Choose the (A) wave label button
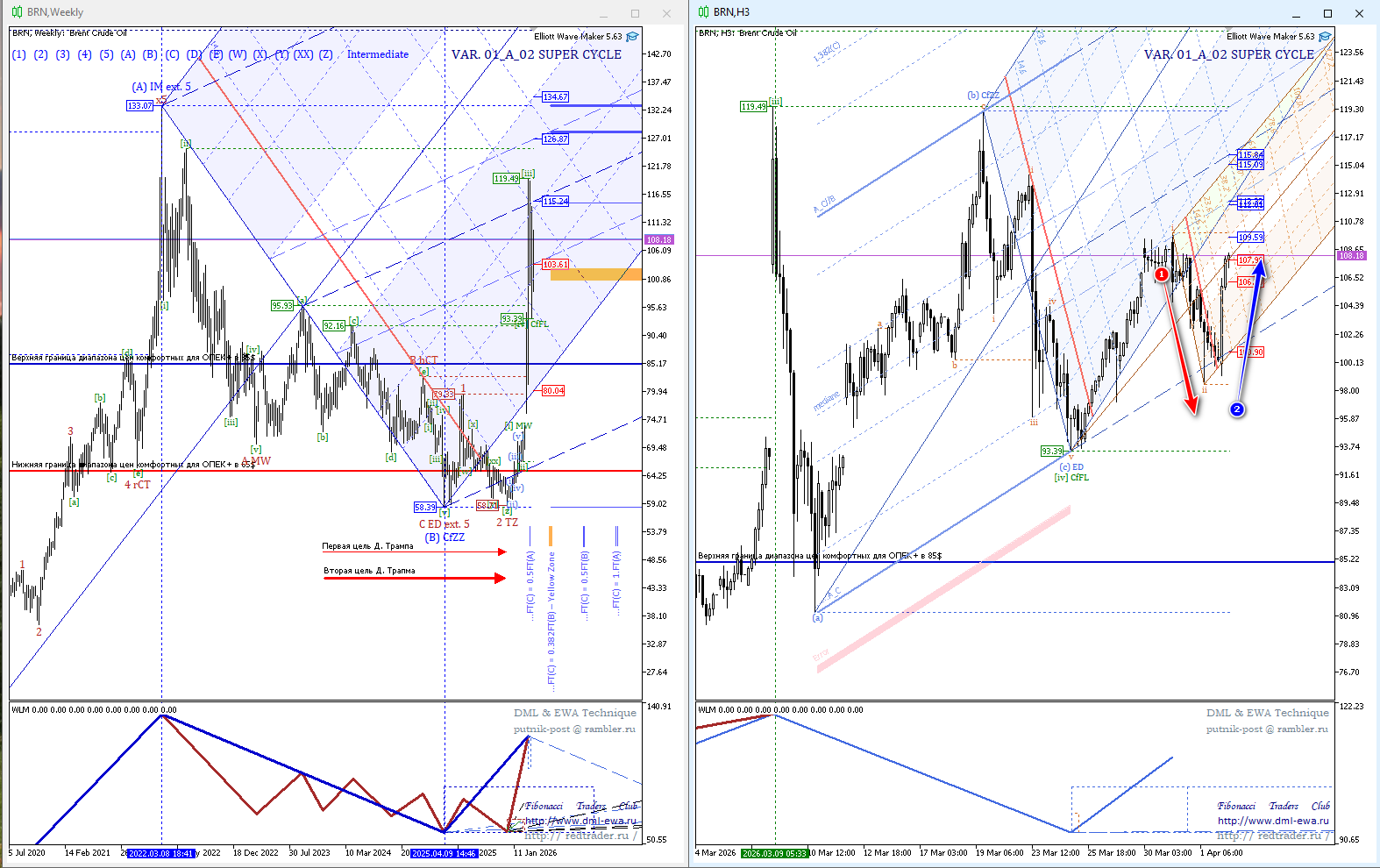 tap(128, 54)
